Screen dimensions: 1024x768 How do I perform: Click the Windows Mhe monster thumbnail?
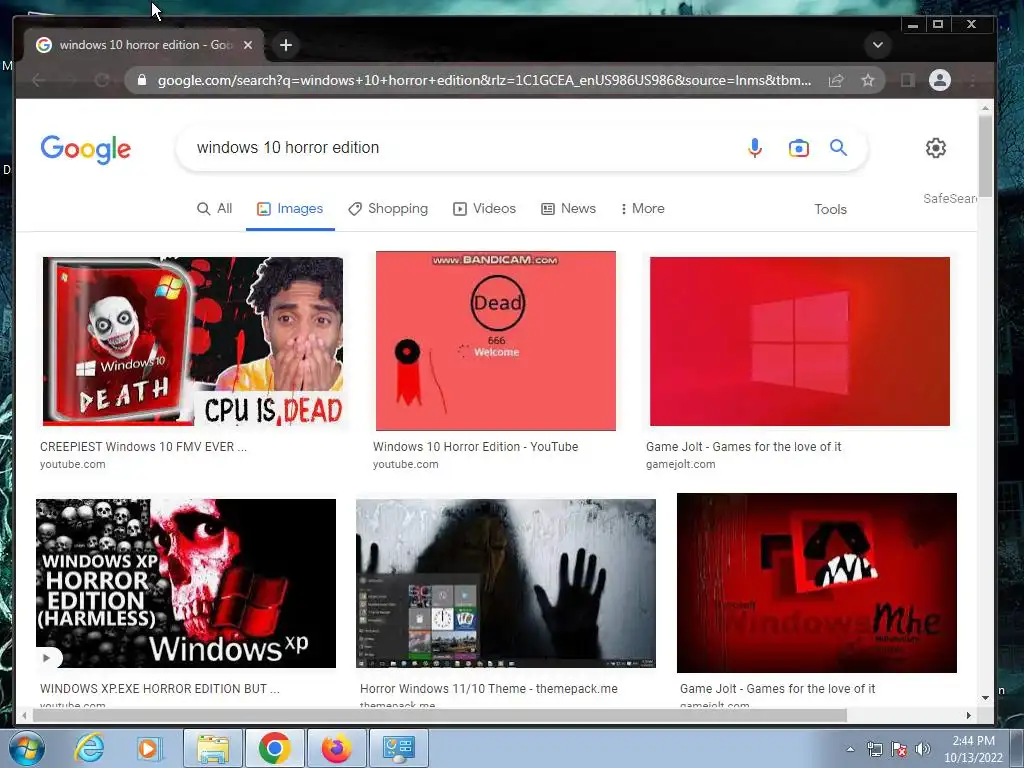pos(817,583)
